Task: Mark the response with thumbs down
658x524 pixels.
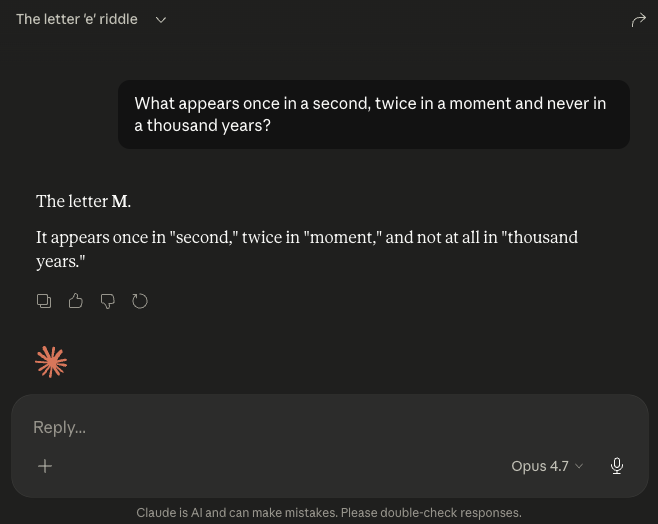Action: 108,301
